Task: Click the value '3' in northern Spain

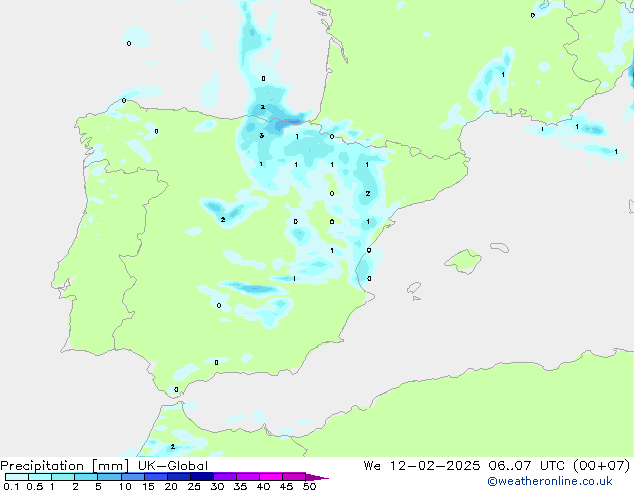Action: tap(262, 135)
